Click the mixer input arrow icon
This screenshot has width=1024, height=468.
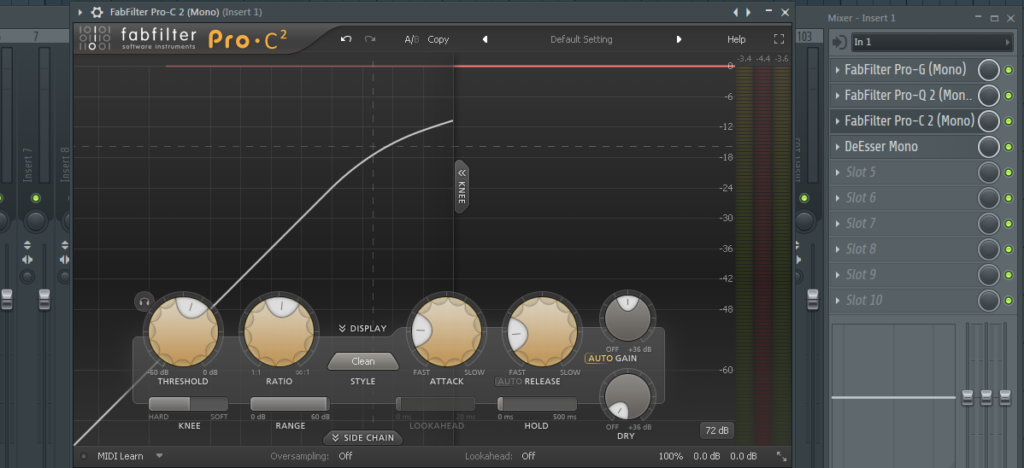point(839,42)
